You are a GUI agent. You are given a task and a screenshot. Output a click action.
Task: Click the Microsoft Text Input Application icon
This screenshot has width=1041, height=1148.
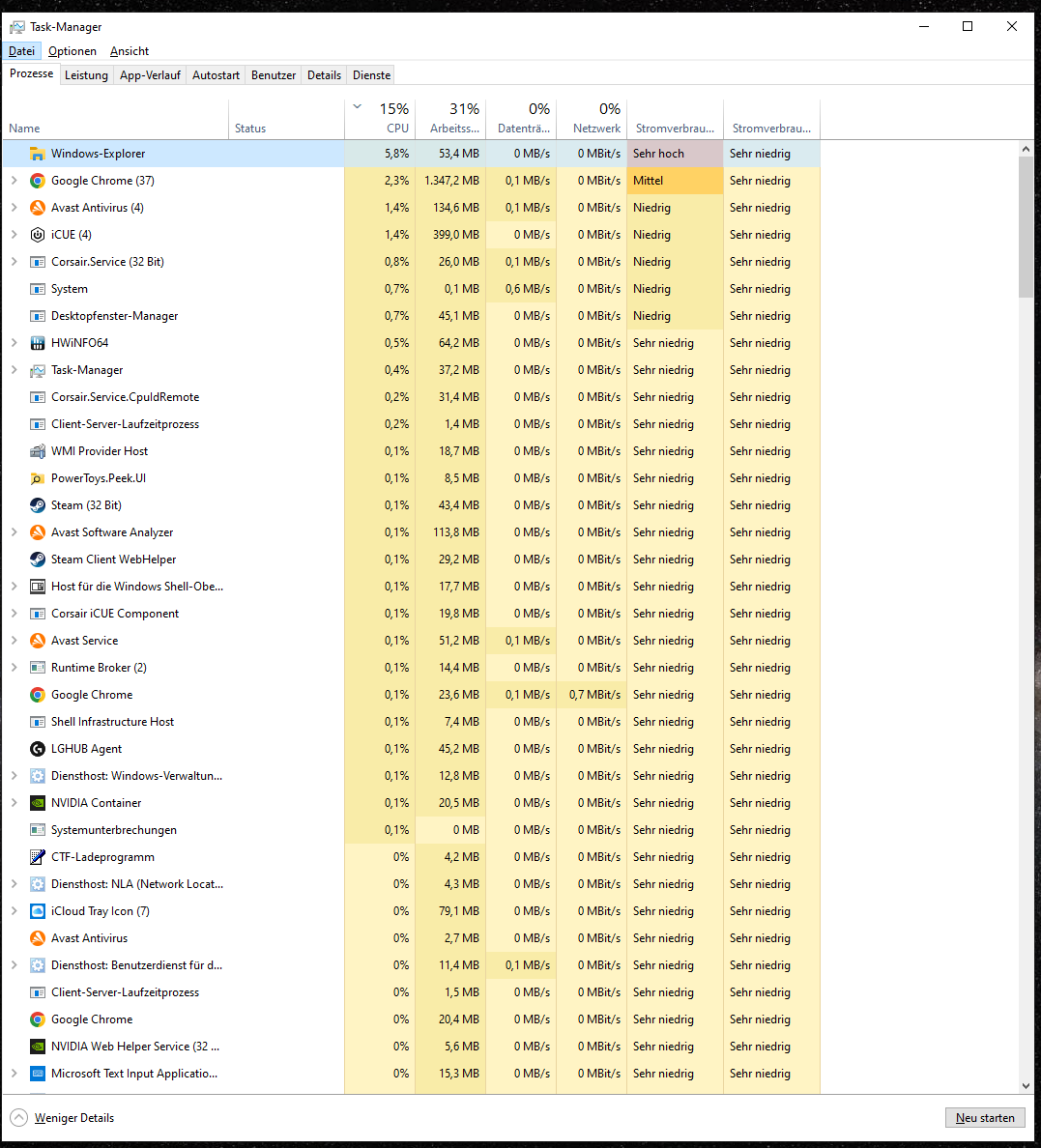point(38,1074)
